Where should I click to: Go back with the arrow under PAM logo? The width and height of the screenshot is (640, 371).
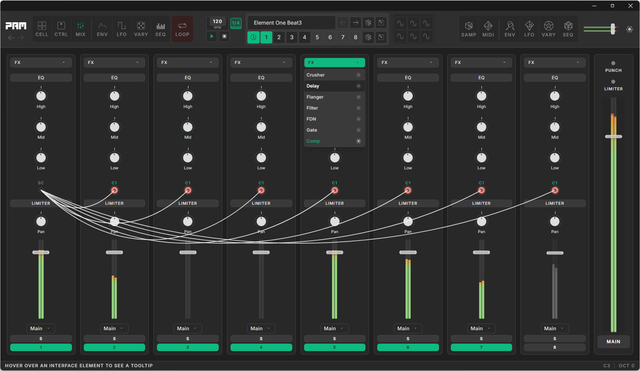tap(11, 38)
